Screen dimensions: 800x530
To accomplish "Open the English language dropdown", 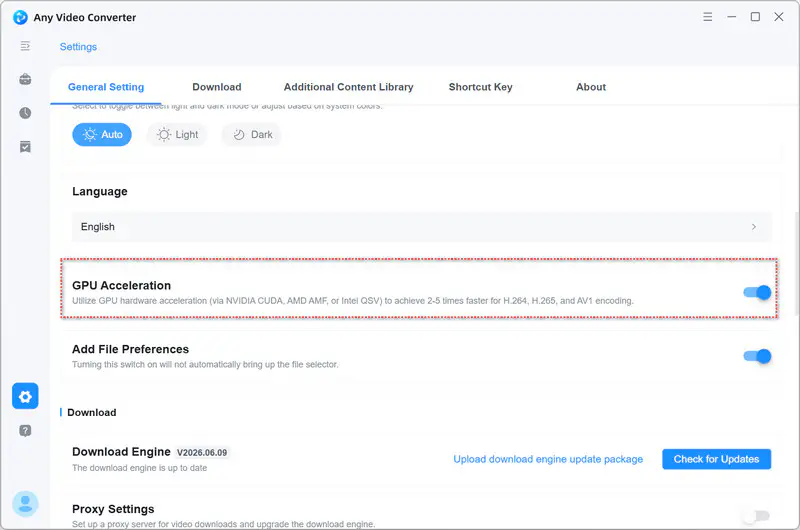I will (x=421, y=227).
